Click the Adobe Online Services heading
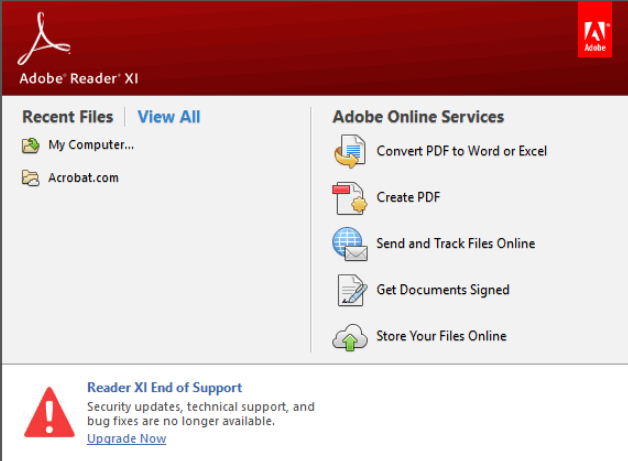The height and width of the screenshot is (461, 628). tap(418, 117)
